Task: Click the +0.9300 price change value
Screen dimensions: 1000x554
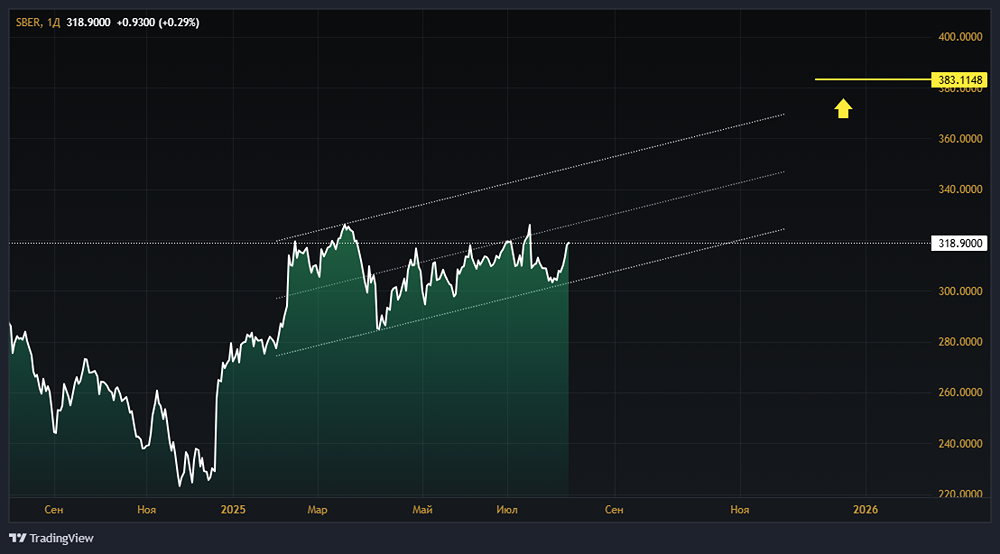Action: [x=136, y=22]
